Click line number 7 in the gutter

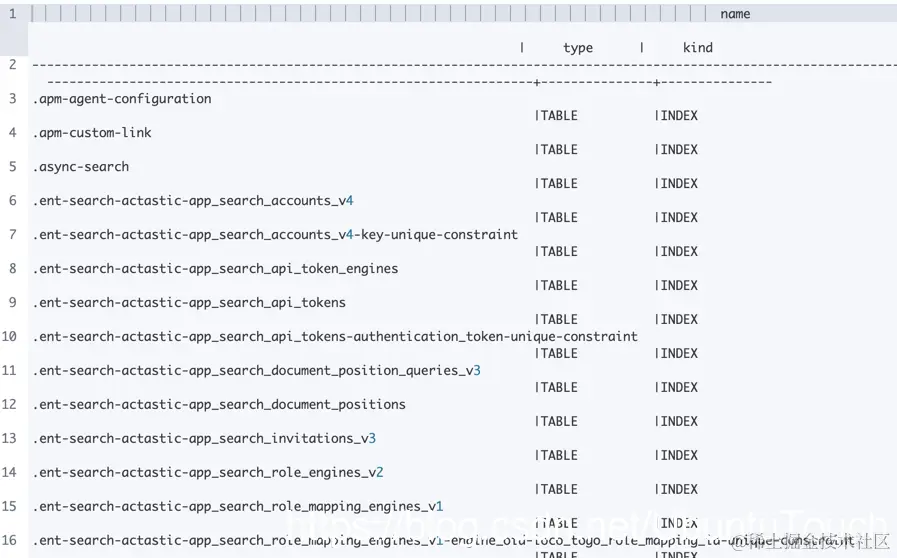13,235
